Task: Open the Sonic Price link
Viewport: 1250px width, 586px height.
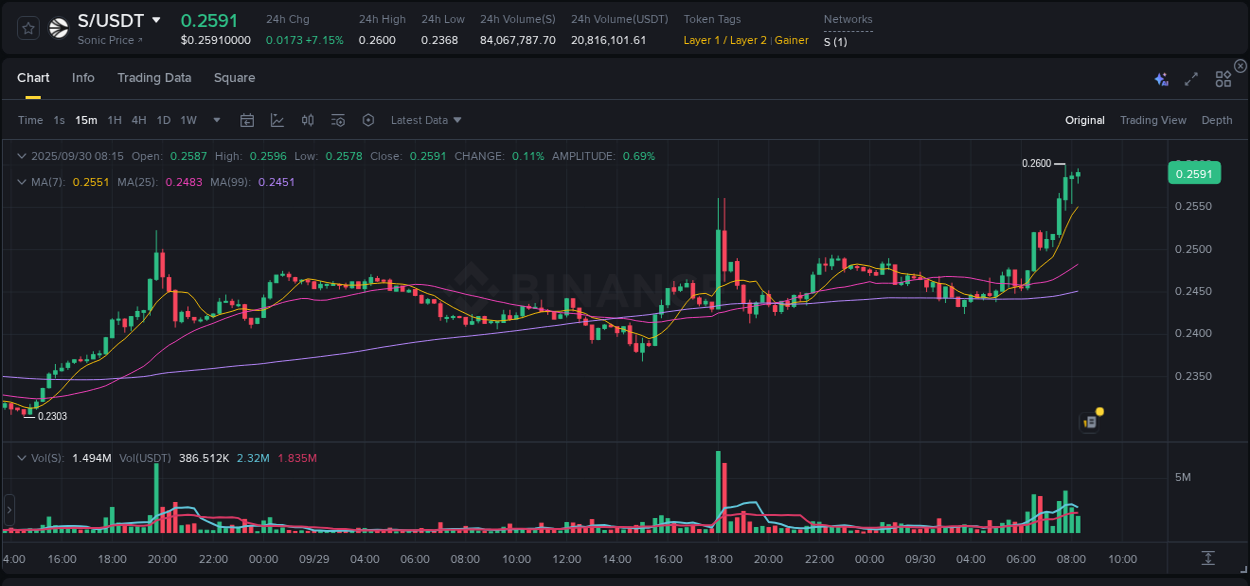Action: click(106, 40)
